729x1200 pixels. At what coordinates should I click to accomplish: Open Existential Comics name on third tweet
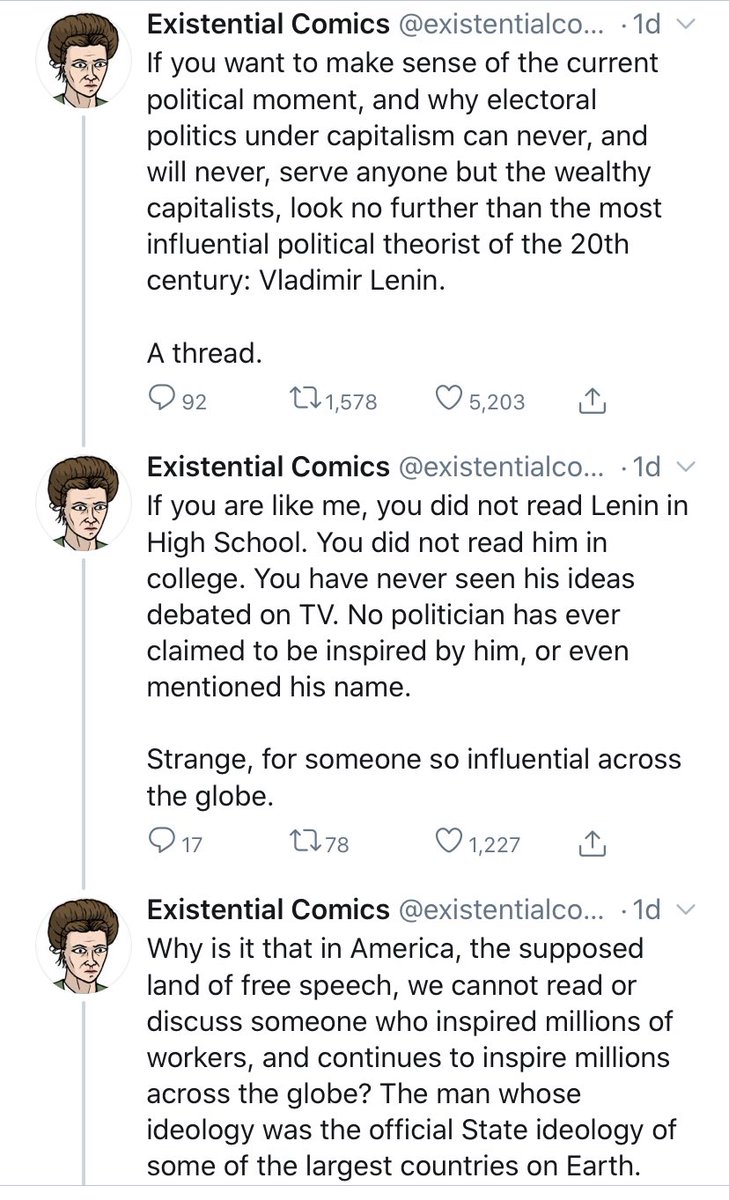268,909
